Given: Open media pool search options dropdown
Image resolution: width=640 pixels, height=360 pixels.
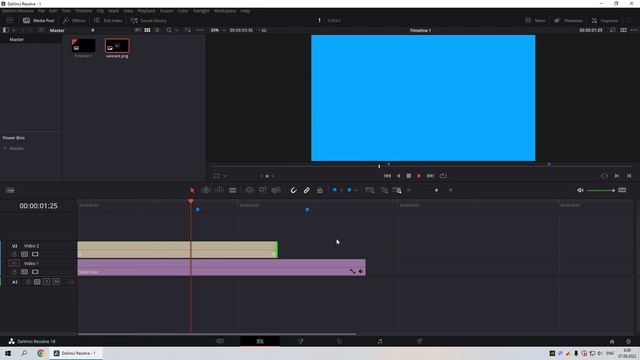Looking at the screenshot, I should [177, 30].
